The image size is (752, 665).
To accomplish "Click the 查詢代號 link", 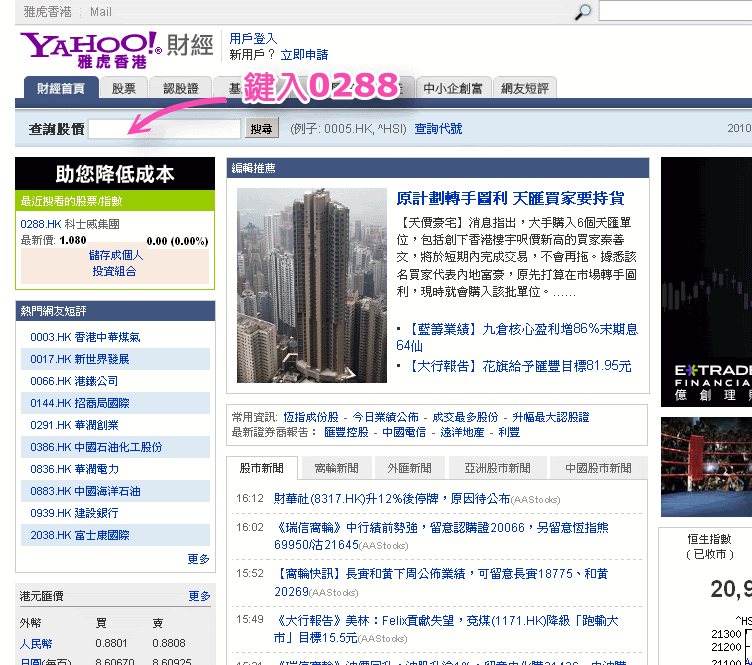I will click(438, 129).
